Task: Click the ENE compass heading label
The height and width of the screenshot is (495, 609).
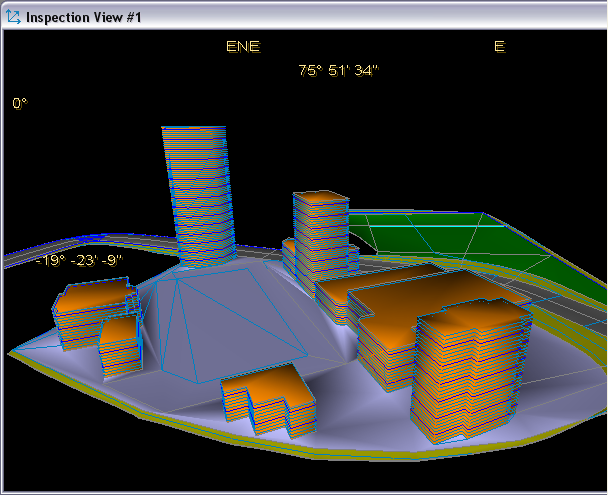Action: 243,46
